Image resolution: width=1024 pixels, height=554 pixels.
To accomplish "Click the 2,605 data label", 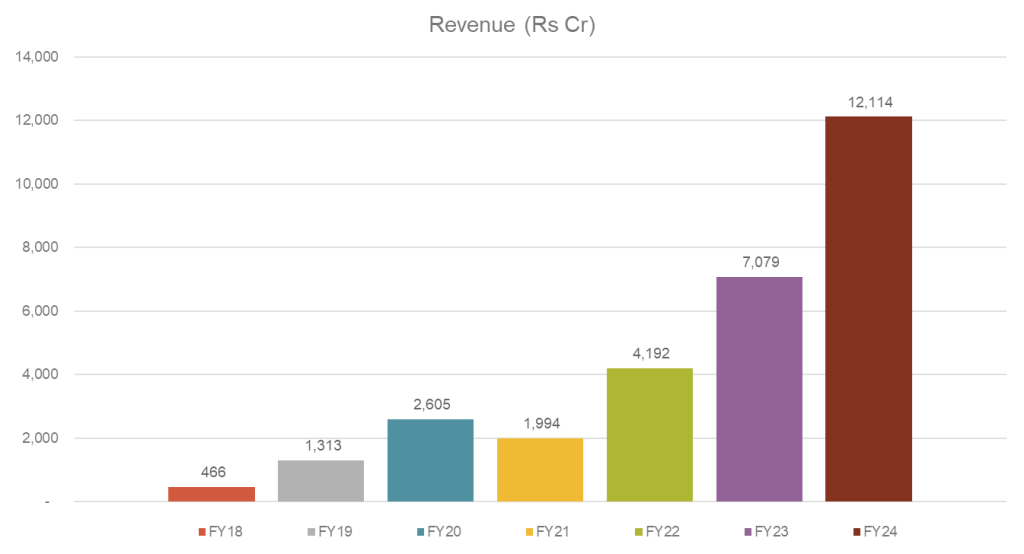I will pyautogui.click(x=430, y=404).
